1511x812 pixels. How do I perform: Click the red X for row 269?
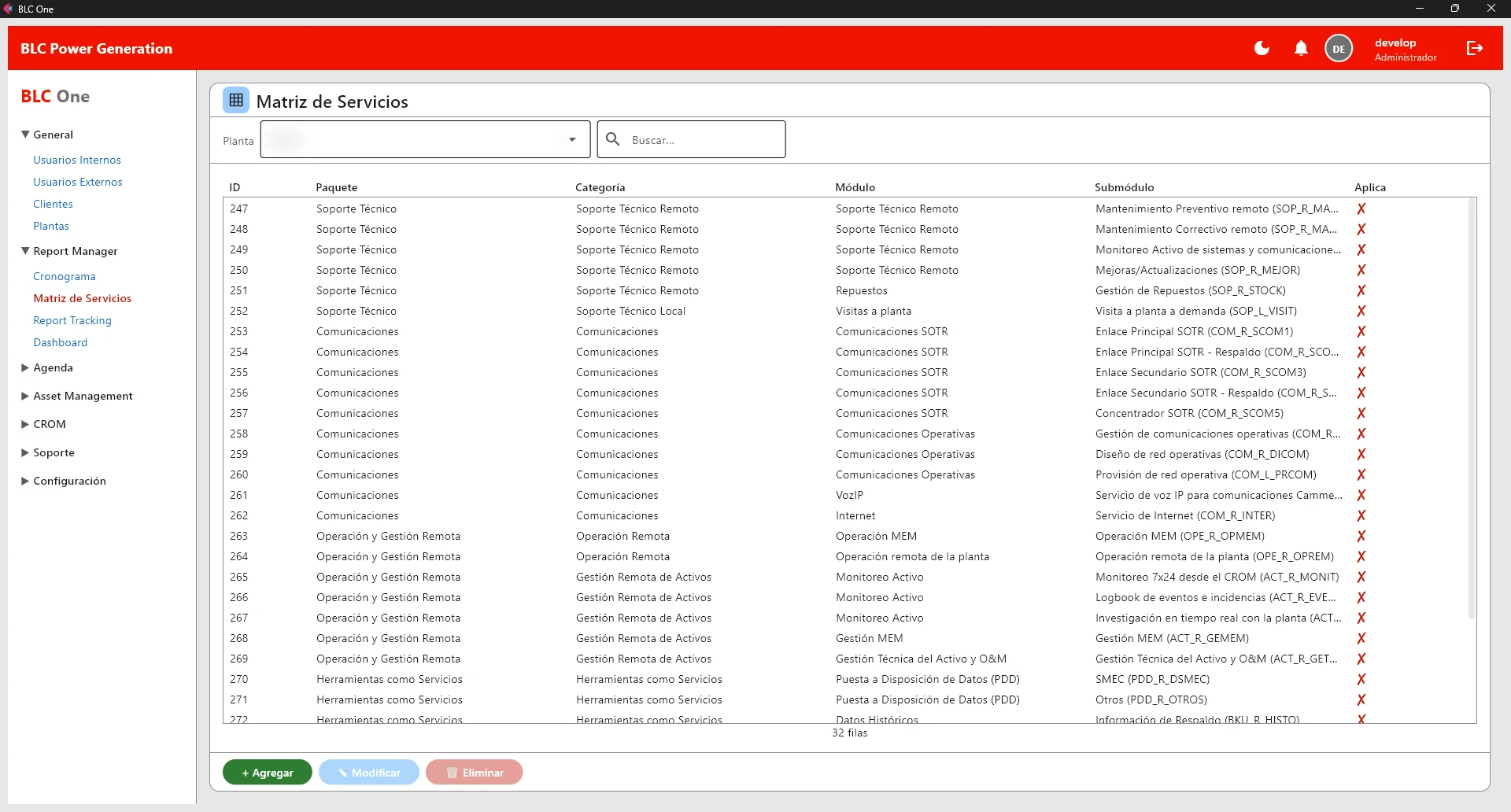pos(1361,659)
